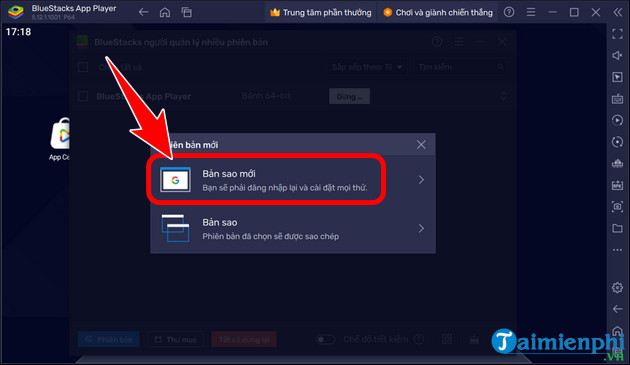Open the Sắp xếp theo sort dropdown
This screenshot has height=365, width=630.
(367, 67)
